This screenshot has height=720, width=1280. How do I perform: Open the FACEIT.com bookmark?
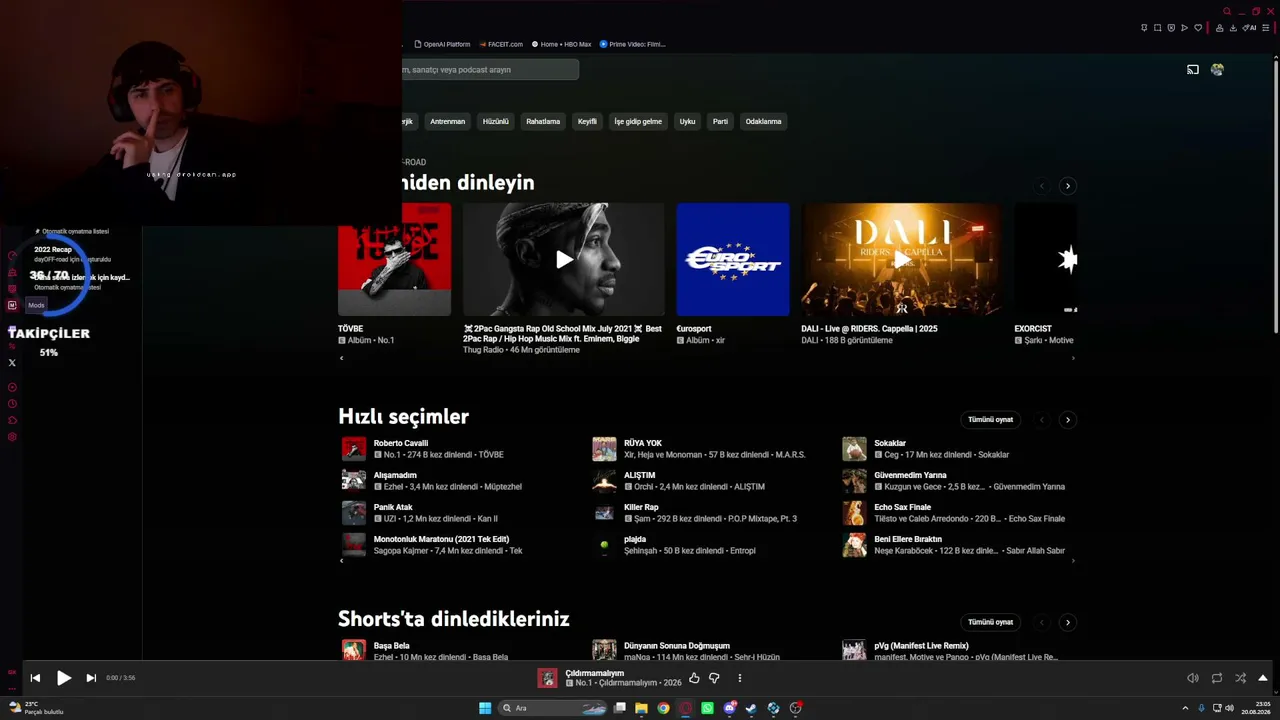(x=501, y=44)
